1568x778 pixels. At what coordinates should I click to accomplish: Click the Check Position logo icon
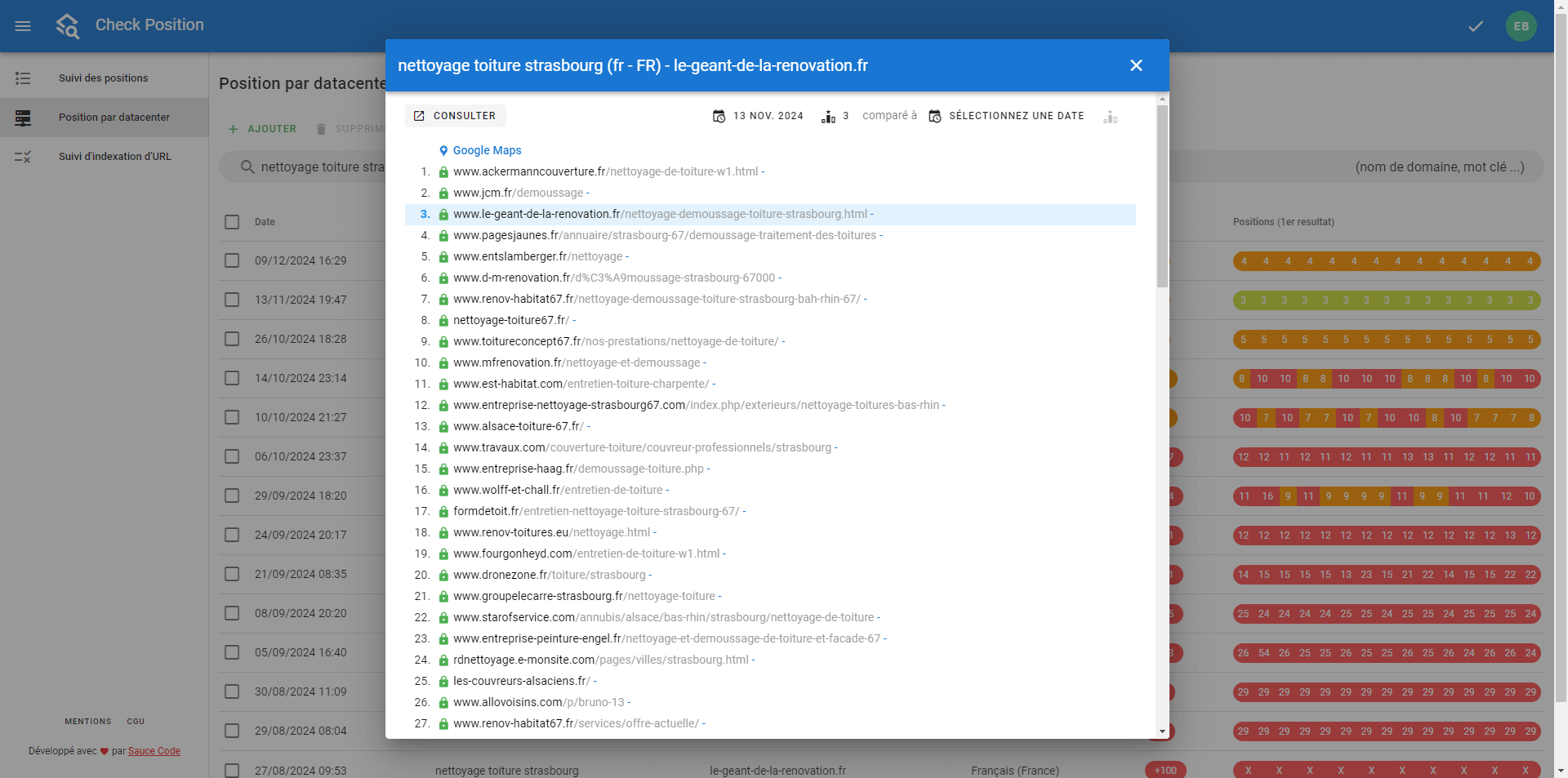(x=68, y=26)
